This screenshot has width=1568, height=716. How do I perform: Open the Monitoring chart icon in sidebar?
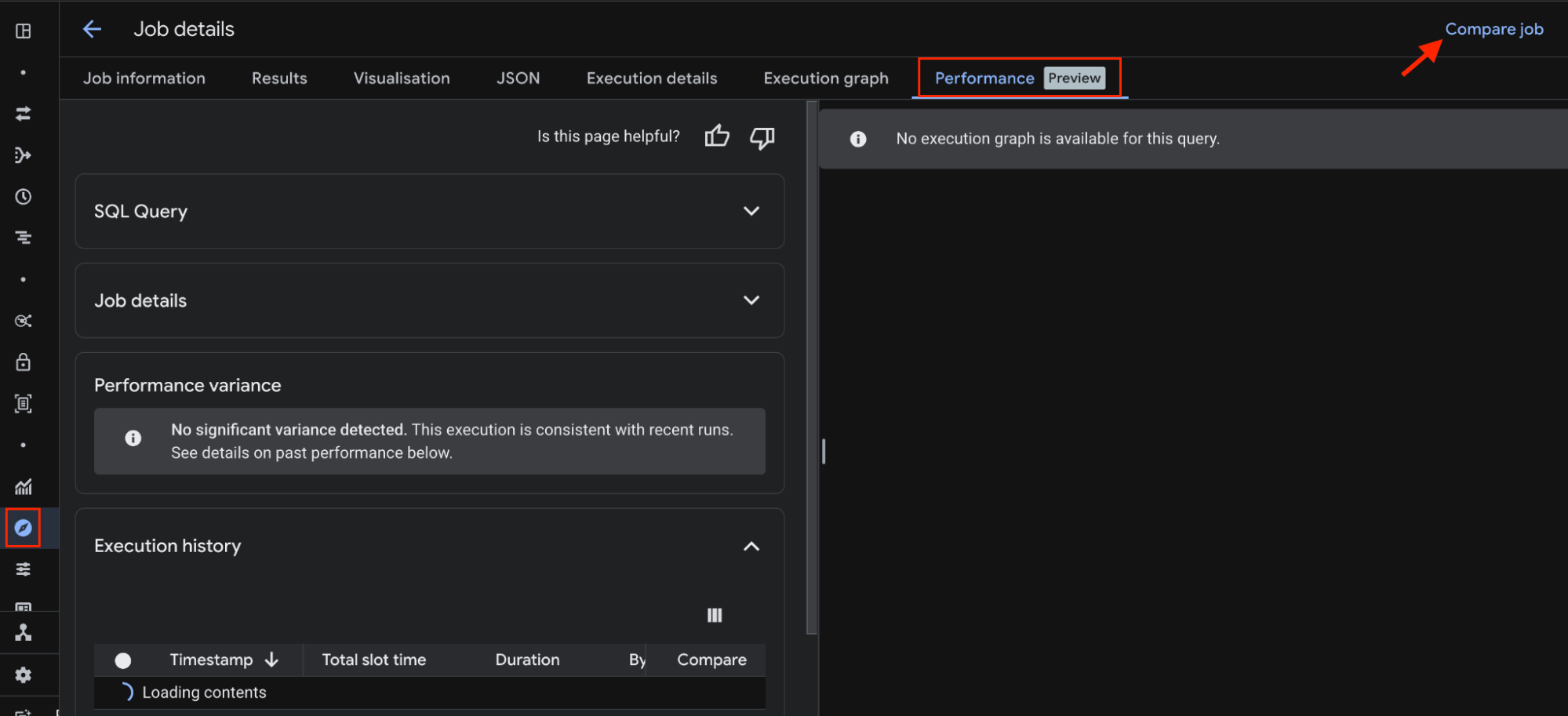point(23,487)
